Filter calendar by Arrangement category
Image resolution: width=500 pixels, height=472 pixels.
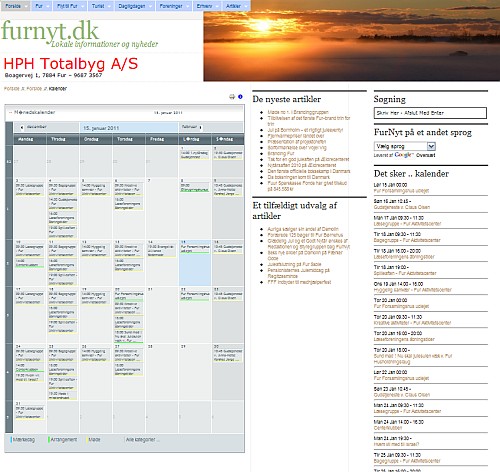63,440
